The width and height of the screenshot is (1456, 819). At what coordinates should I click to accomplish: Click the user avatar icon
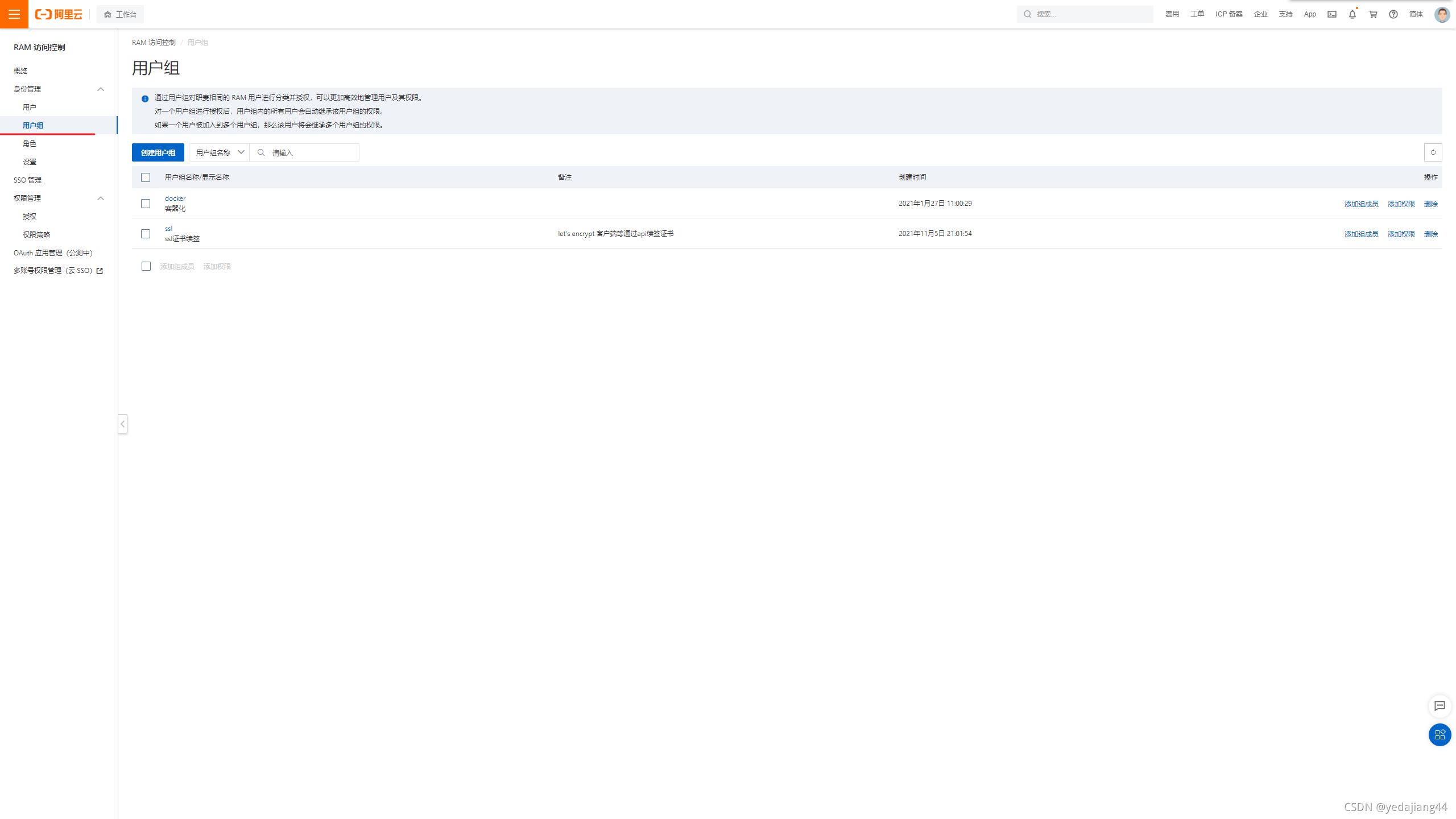[1442, 14]
